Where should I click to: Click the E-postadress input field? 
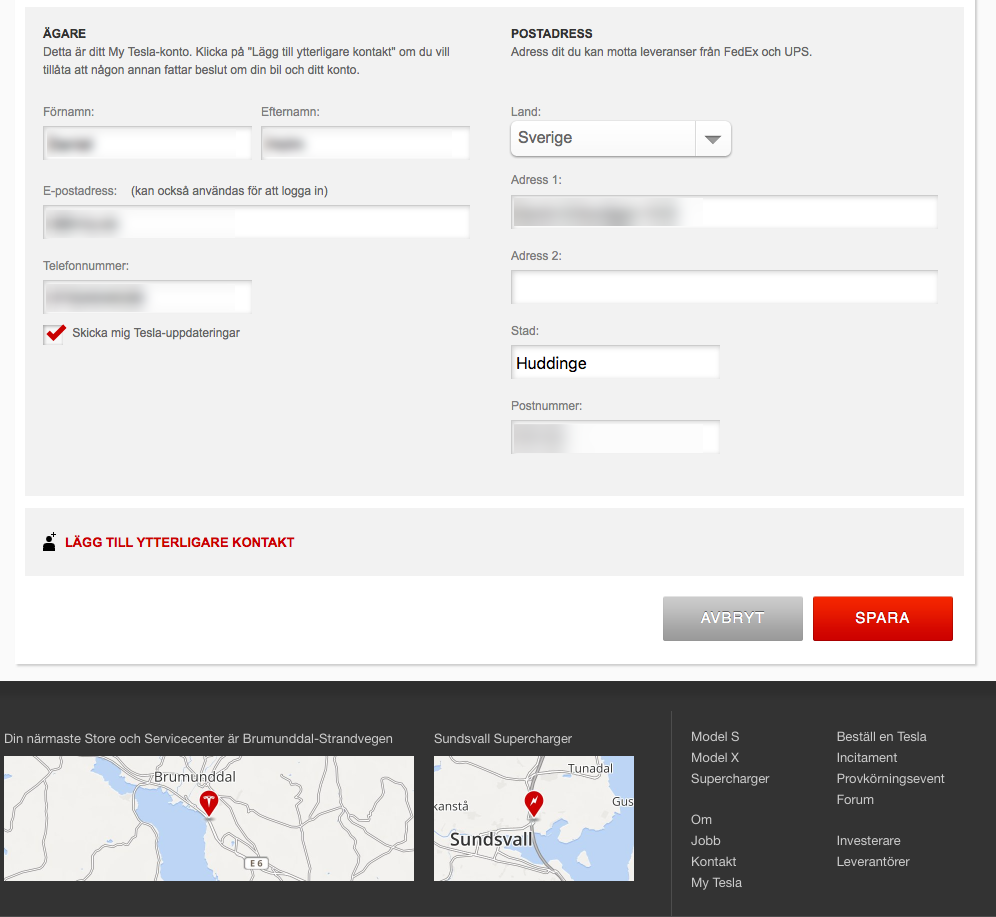256,222
